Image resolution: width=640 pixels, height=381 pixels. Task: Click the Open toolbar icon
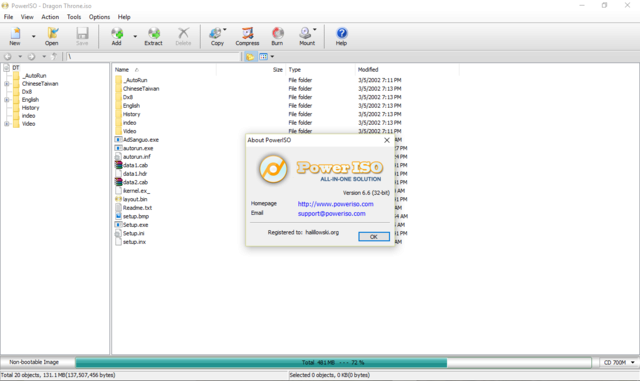click(x=52, y=36)
